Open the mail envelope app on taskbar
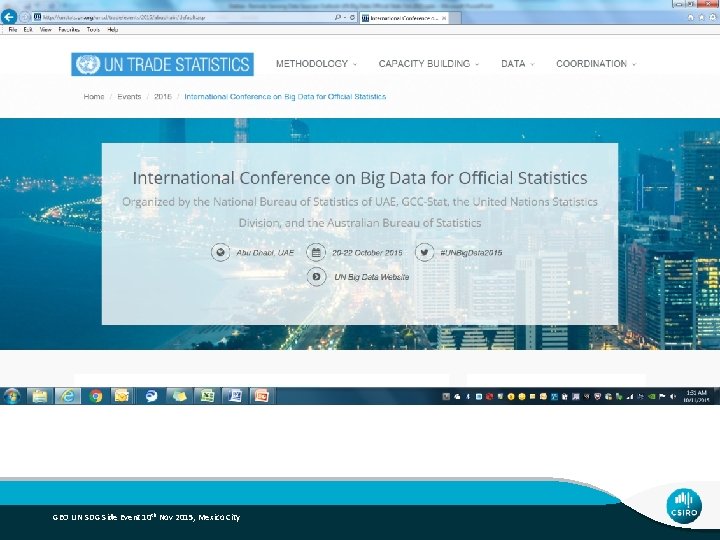This screenshot has height=540, width=720. click(x=122, y=396)
